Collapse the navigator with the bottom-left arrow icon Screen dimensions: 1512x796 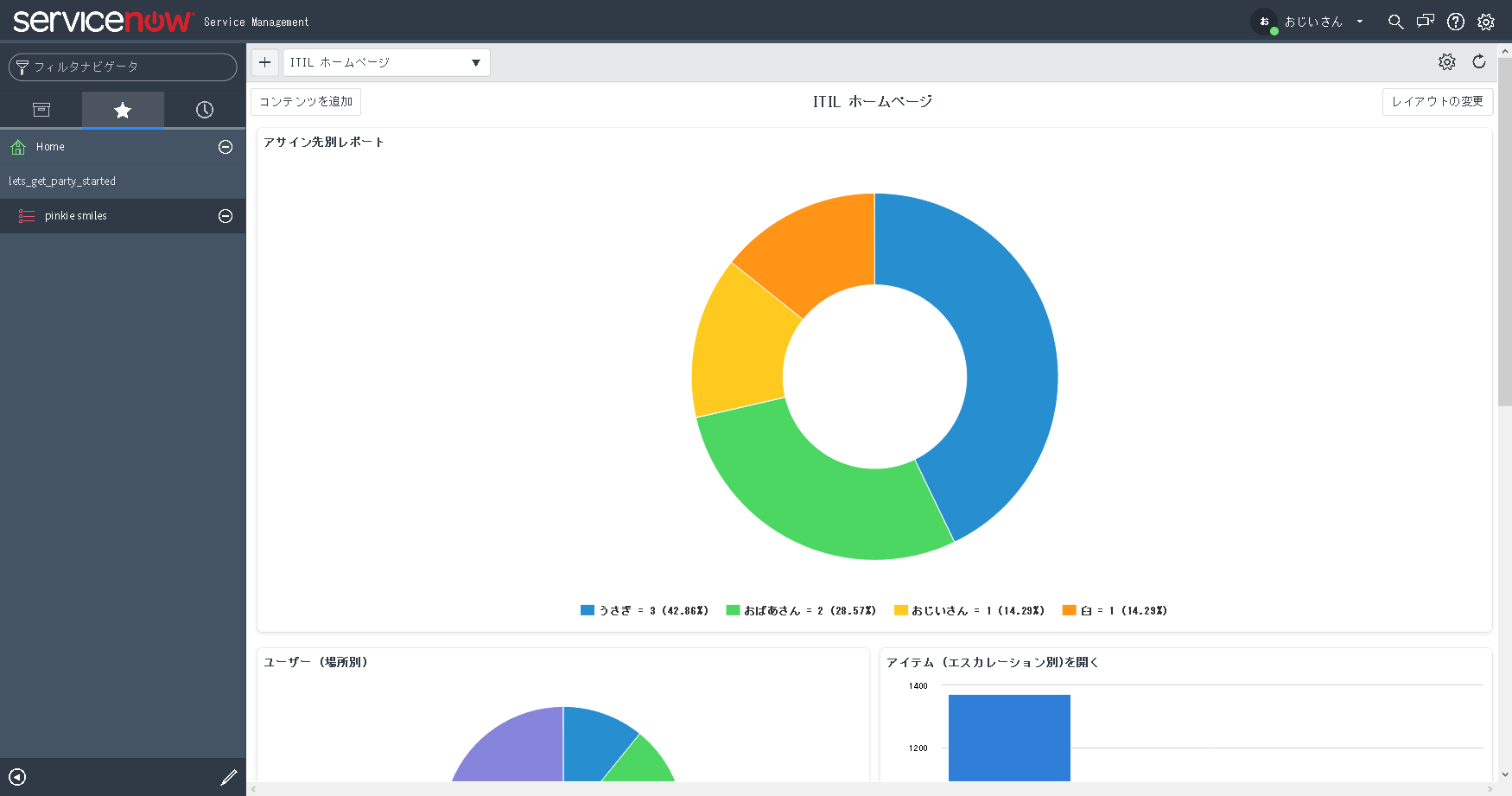(x=17, y=777)
